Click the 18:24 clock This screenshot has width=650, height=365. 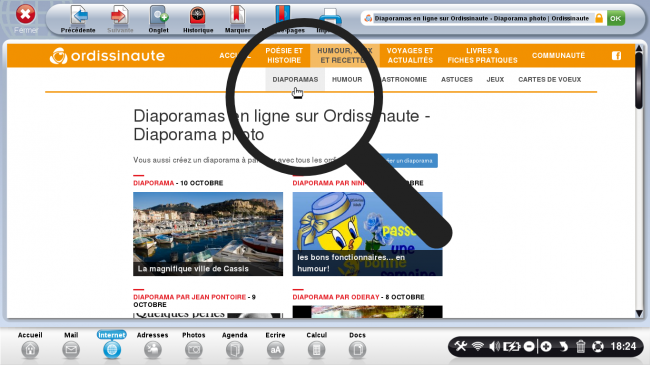pos(623,346)
